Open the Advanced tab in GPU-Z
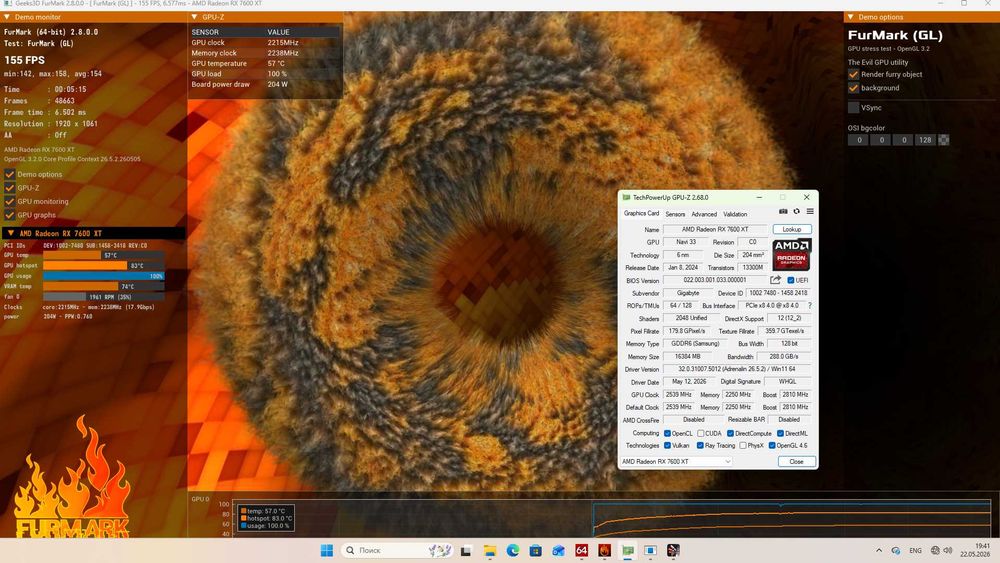Screen dimensions: 1000x563 (x=704, y=214)
